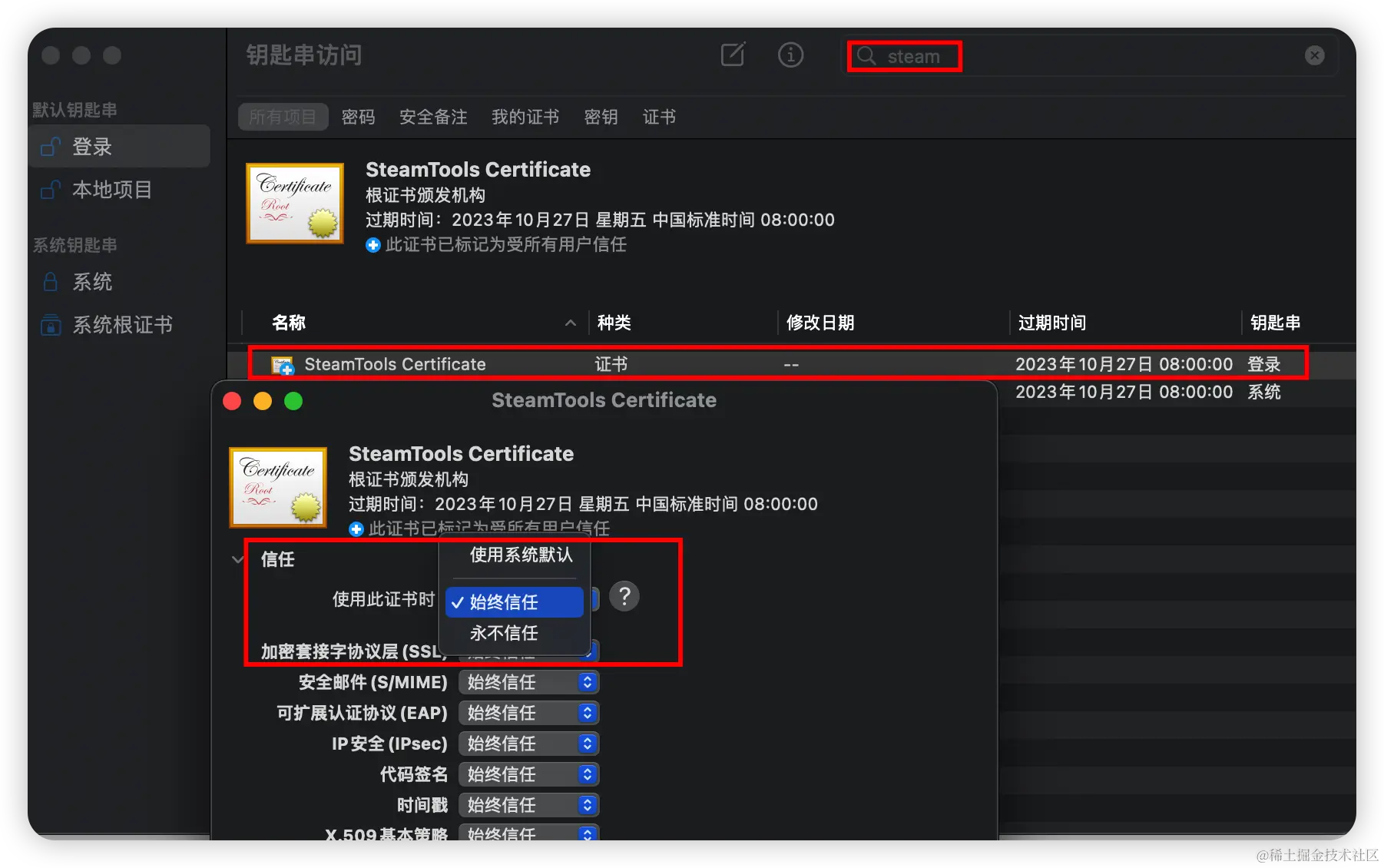Image resolution: width=1384 pixels, height=868 pixels.
Task: Collapse the 信任 section disclosure arrow
Action: pos(237,559)
